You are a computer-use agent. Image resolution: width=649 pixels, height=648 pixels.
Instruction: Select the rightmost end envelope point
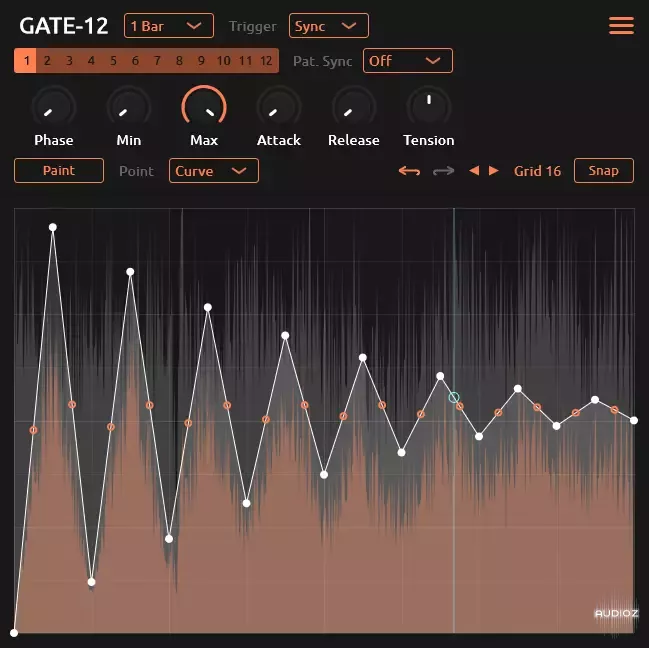[x=634, y=420]
